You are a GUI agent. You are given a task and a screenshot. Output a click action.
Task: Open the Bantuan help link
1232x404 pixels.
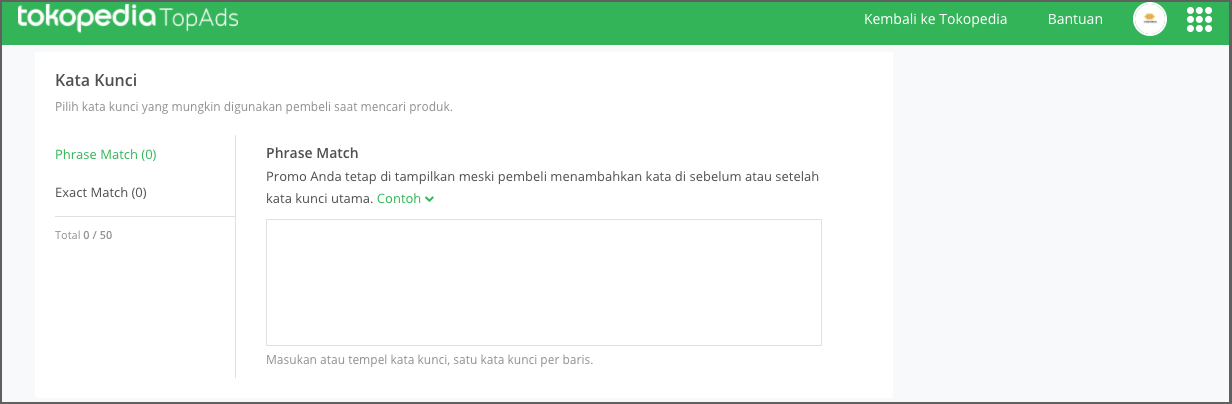(x=1075, y=19)
